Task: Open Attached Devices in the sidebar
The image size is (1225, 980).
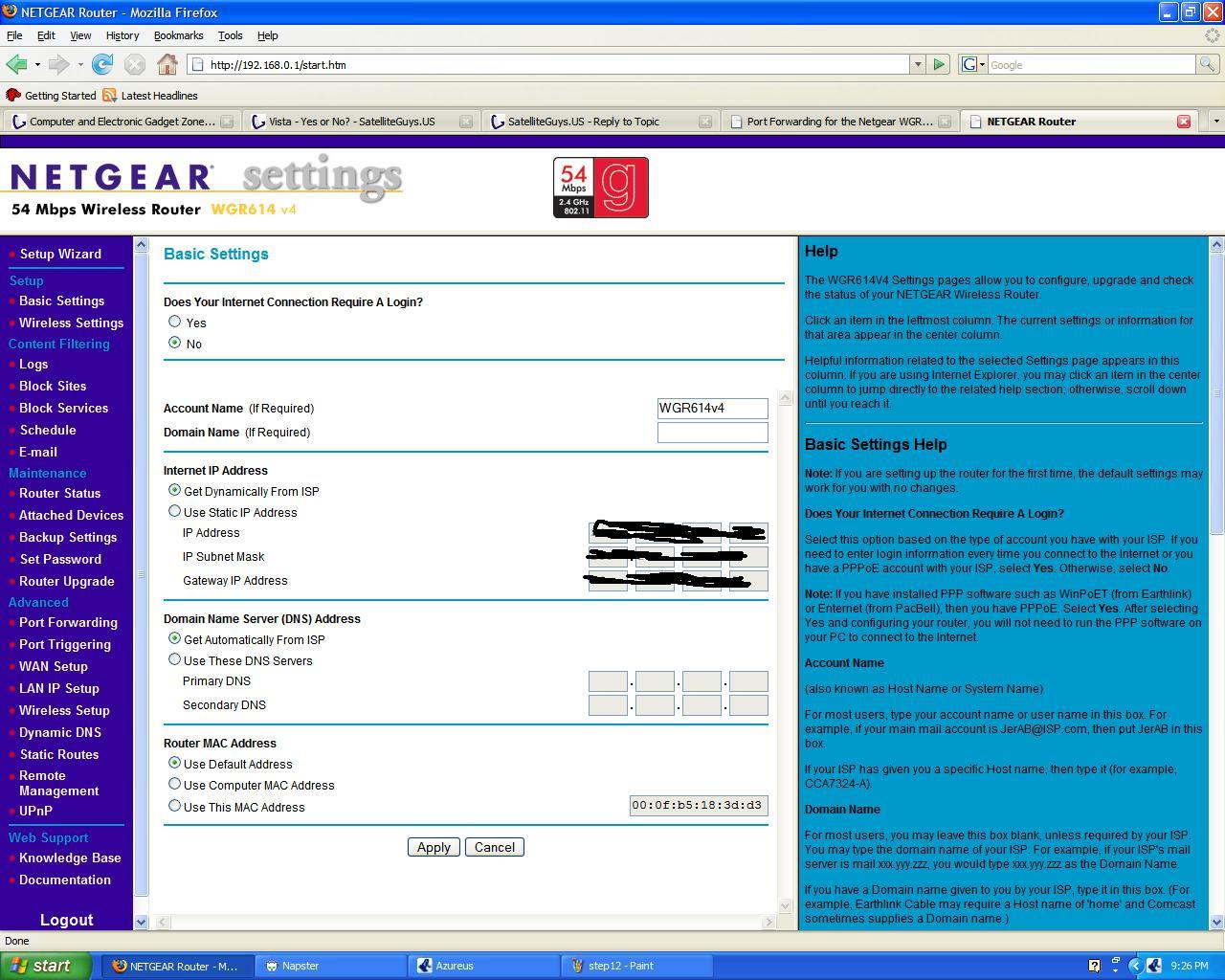Action: [71, 515]
